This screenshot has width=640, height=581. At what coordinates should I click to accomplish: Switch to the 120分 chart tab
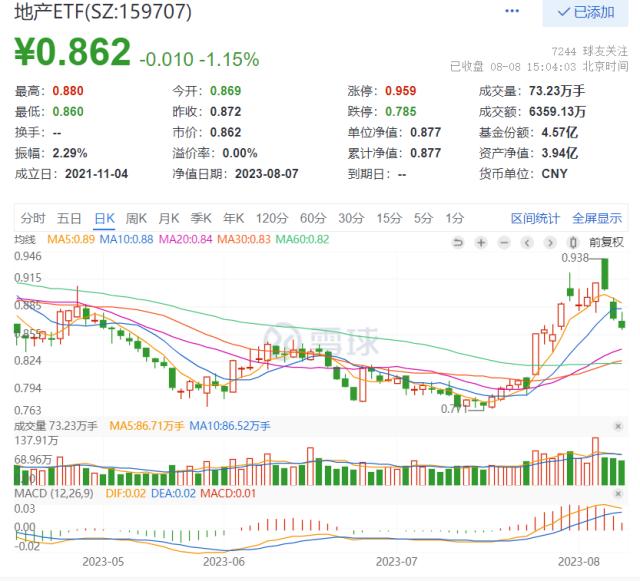pyautogui.click(x=272, y=218)
